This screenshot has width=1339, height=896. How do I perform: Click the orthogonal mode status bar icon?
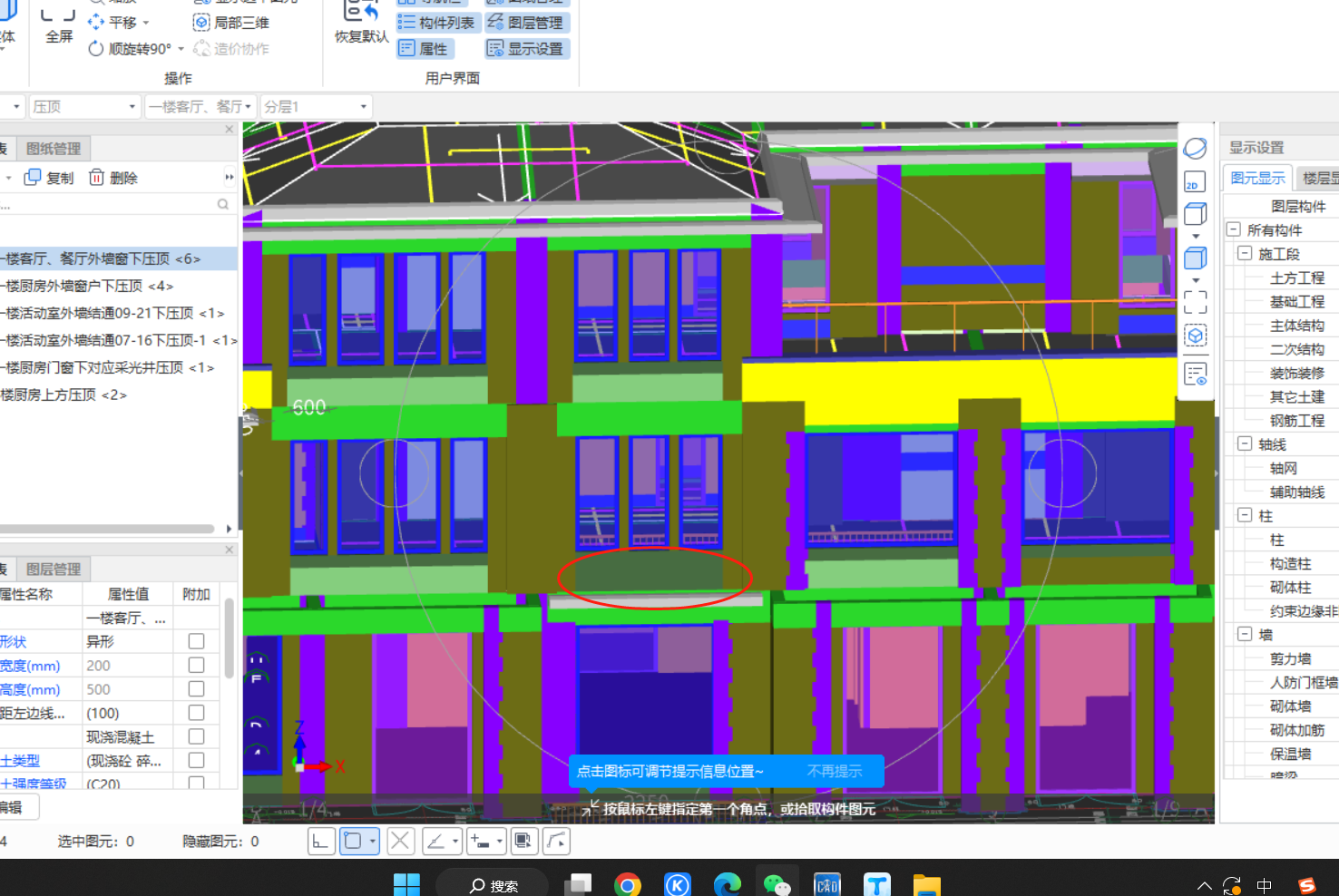coord(321,842)
